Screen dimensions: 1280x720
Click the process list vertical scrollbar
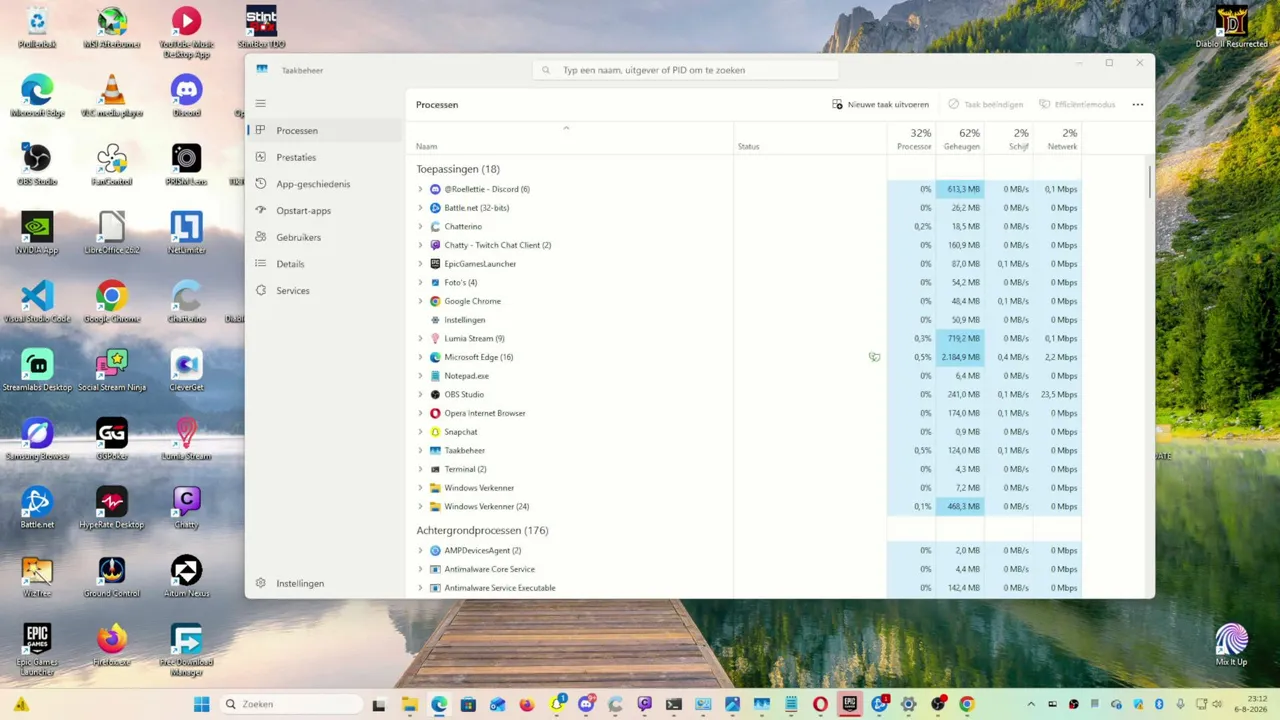(1149, 181)
